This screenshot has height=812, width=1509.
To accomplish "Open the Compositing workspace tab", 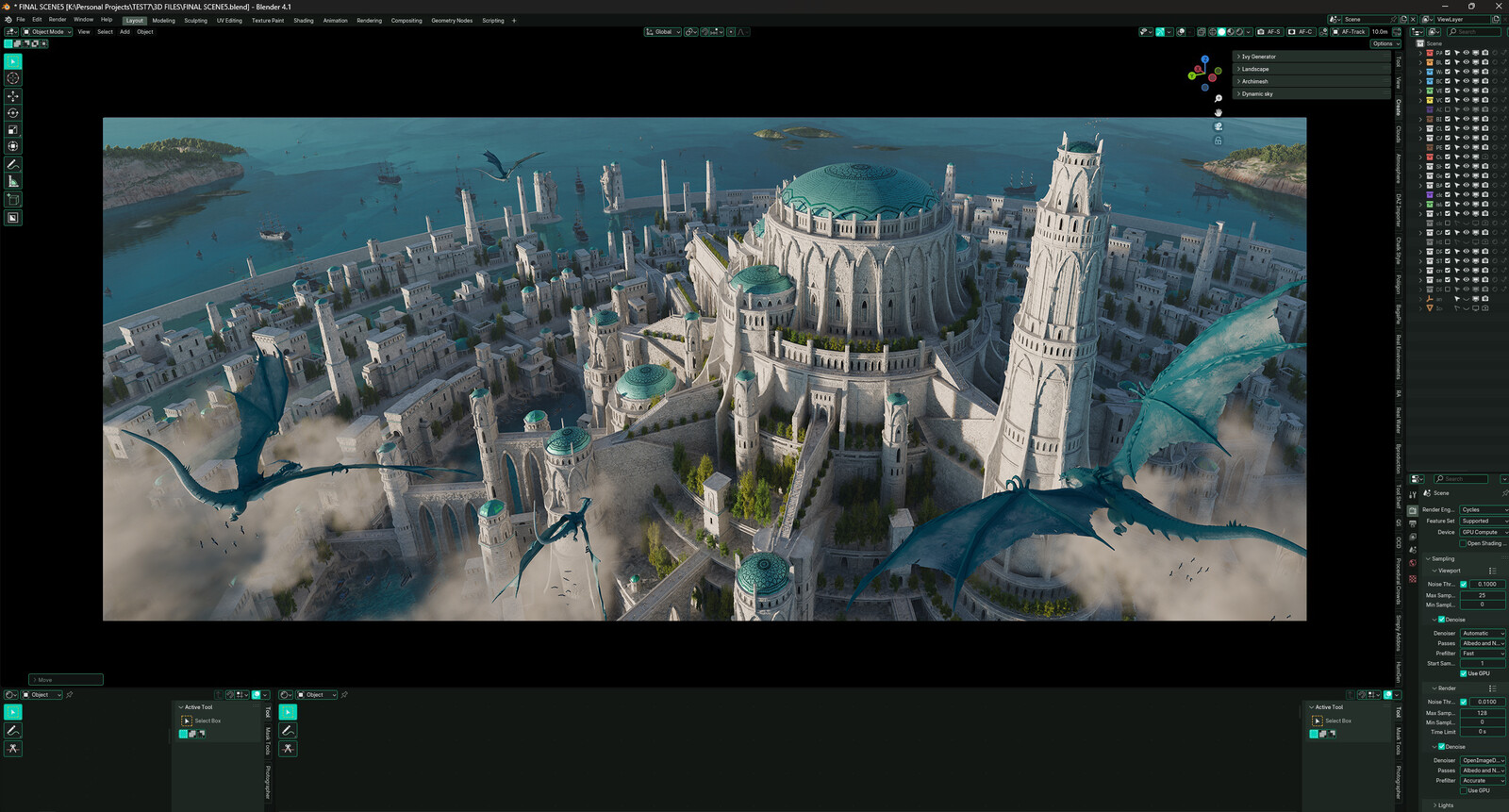I will (x=406, y=20).
